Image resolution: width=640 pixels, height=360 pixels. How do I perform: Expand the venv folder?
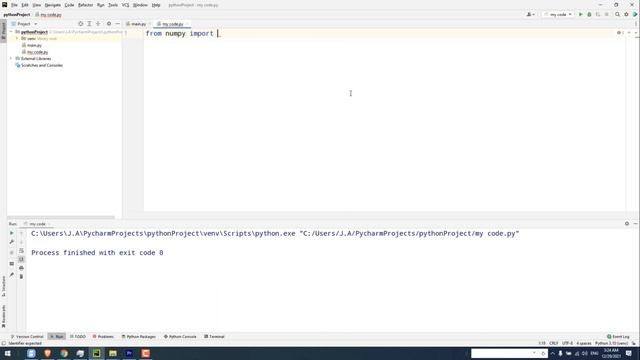pos(17,38)
